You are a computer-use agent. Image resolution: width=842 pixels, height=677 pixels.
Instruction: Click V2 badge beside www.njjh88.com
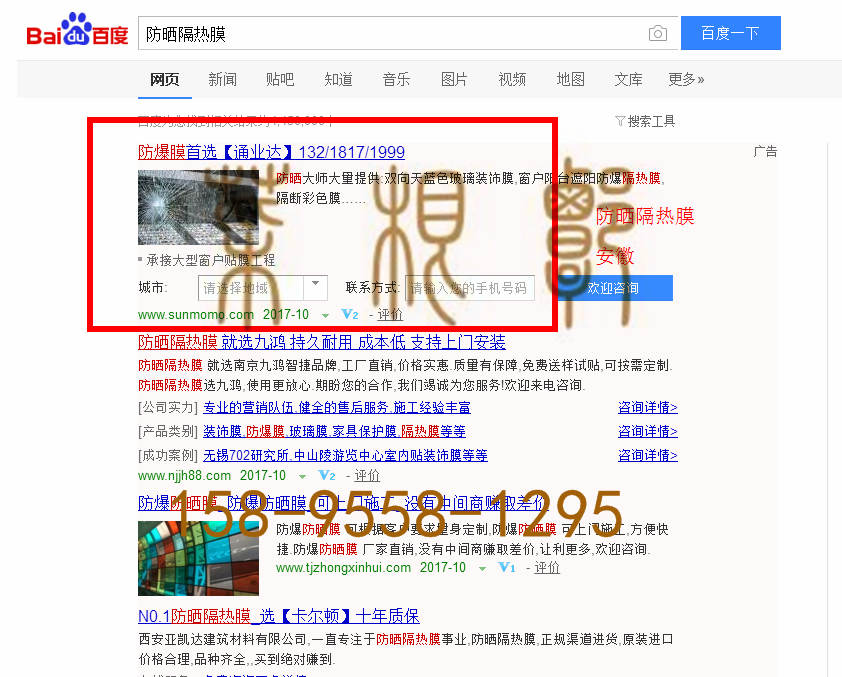326,476
